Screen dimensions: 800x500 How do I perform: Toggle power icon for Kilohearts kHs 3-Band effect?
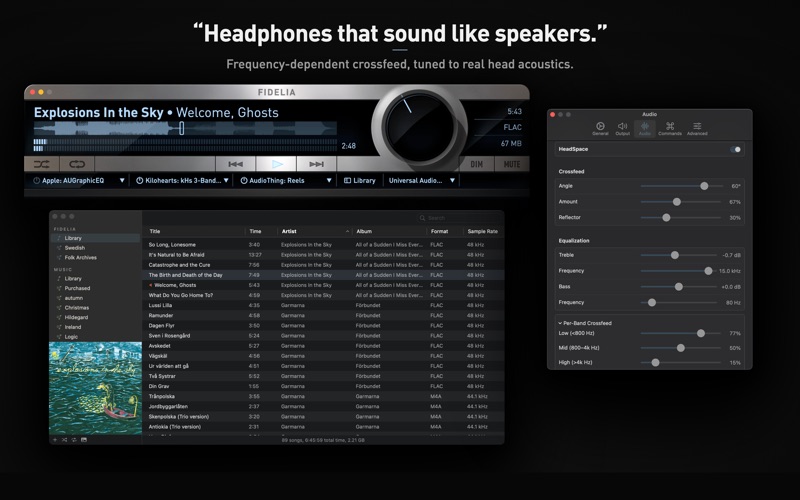pyautogui.click(x=139, y=181)
